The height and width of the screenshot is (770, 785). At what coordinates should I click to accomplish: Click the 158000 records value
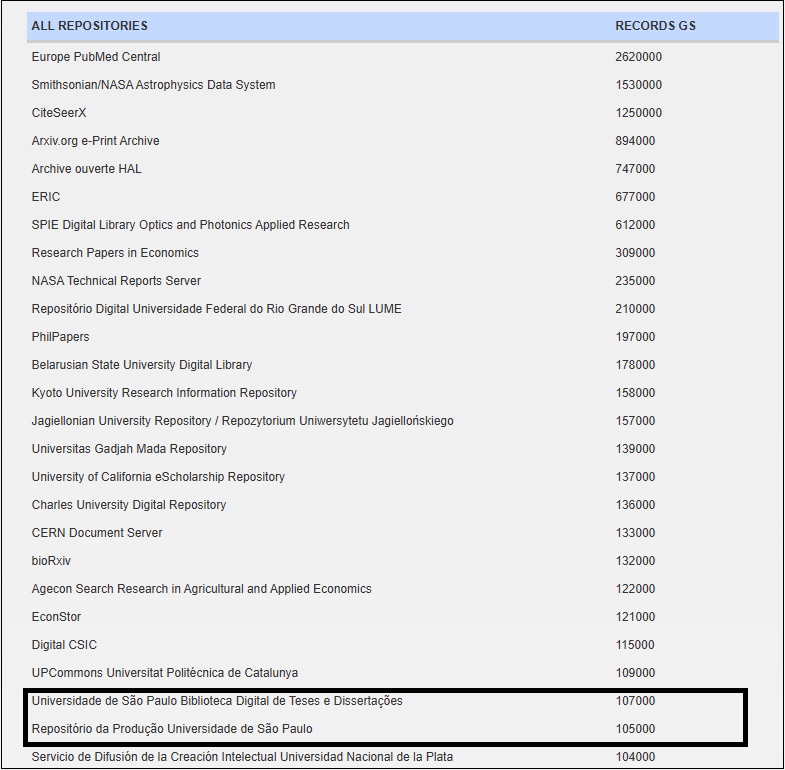click(x=635, y=394)
